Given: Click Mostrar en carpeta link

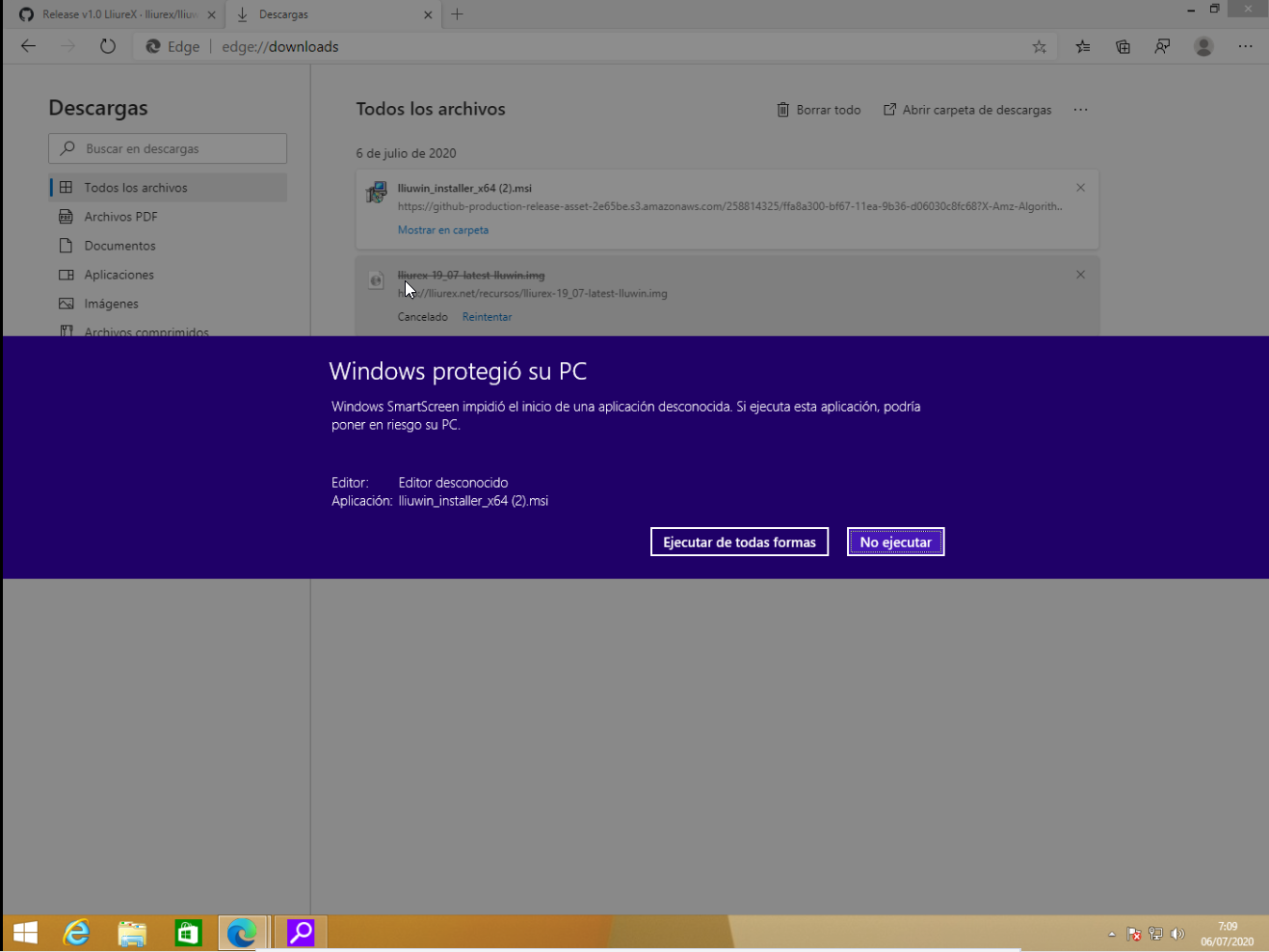Looking at the screenshot, I should pos(443,230).
